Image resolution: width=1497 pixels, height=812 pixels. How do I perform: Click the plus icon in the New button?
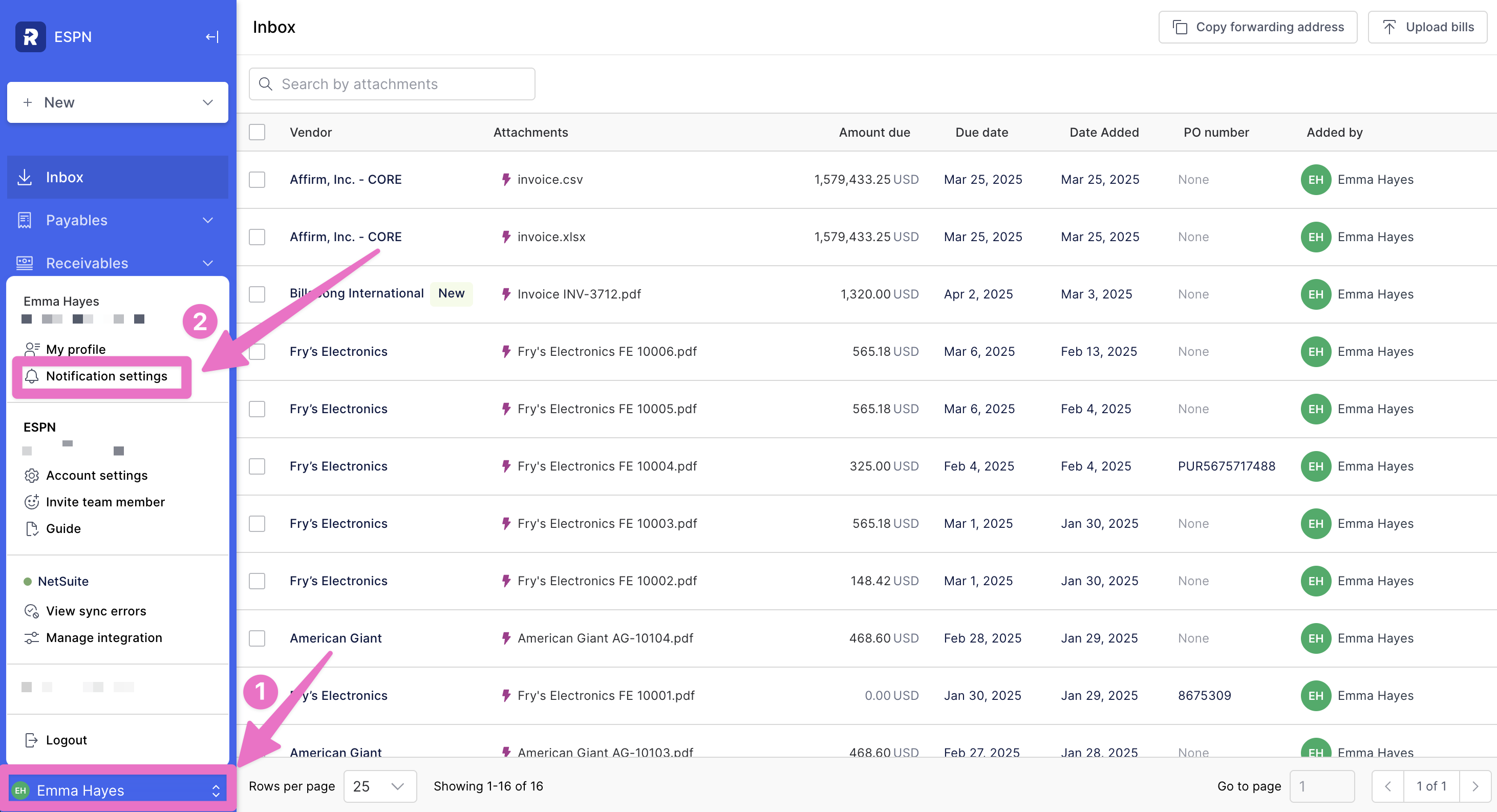click(x=27, y=102)
